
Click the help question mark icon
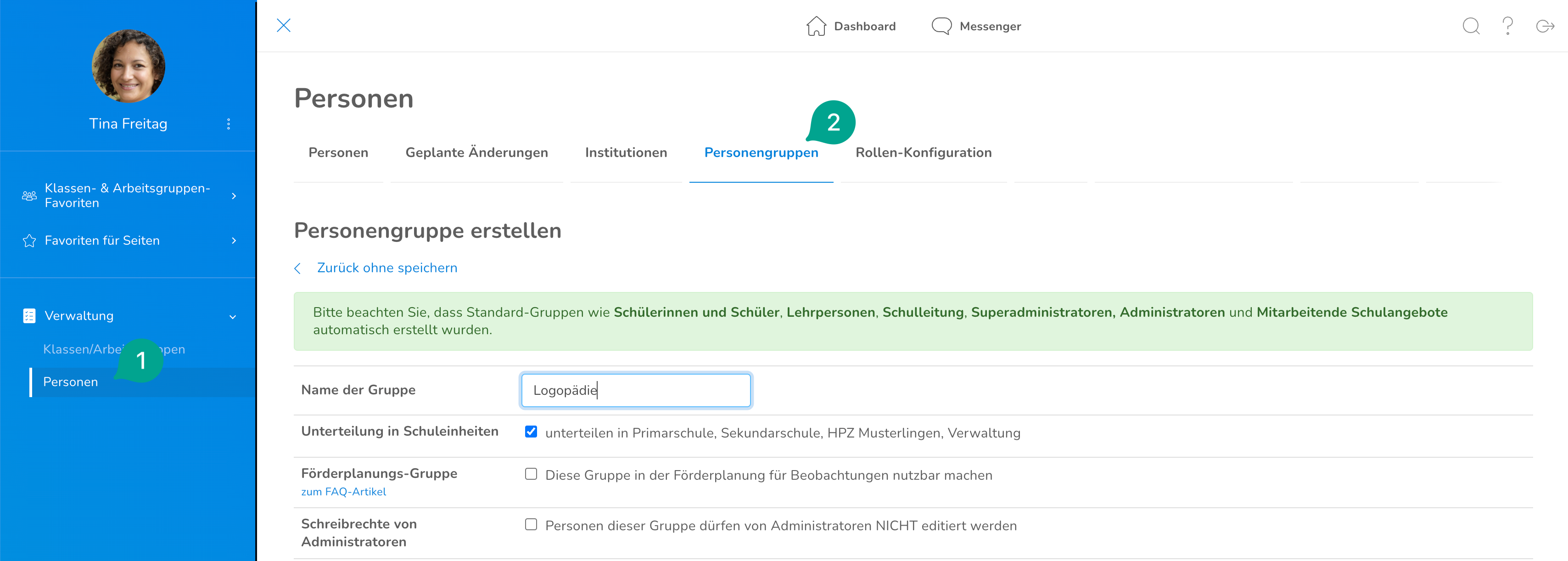(1508, 26)
